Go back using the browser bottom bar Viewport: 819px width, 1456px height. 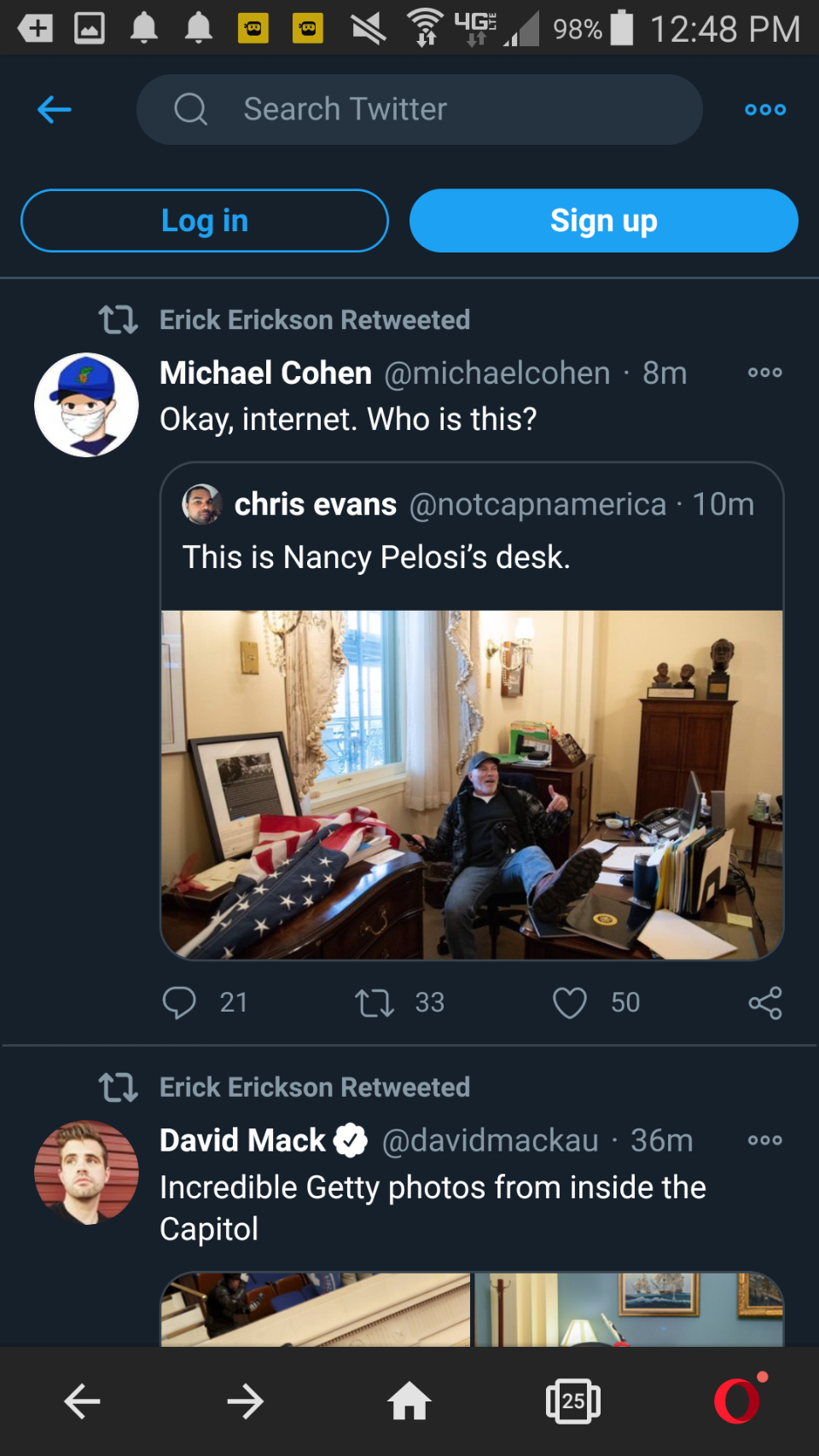coord(83,1401)
